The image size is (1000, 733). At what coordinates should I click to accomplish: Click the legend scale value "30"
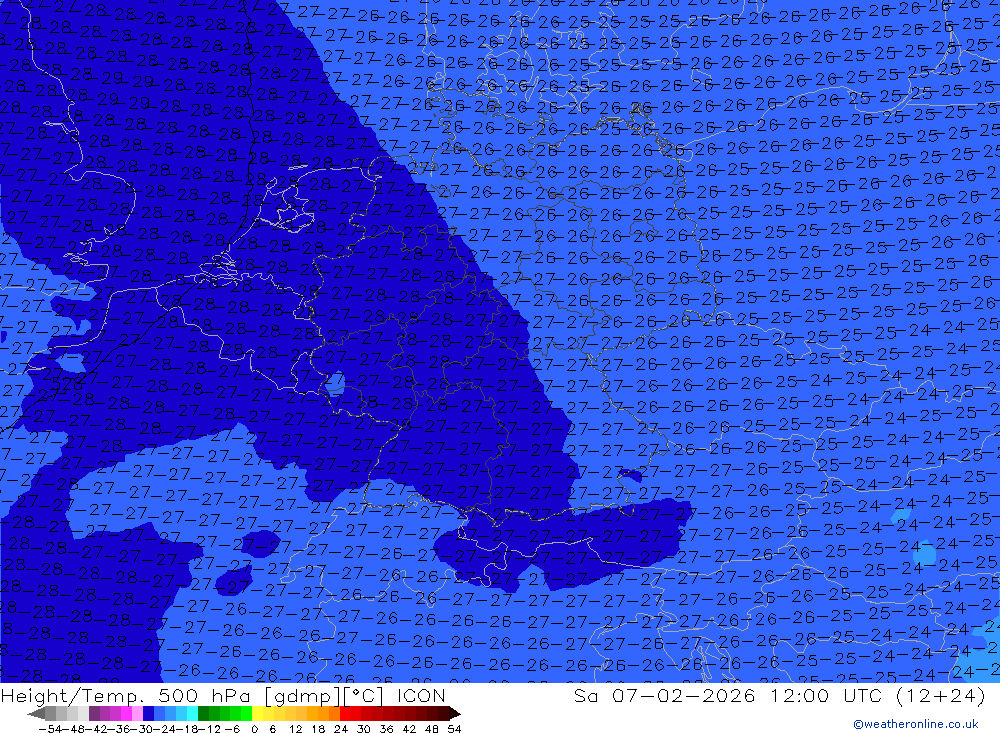click(364, 729)
